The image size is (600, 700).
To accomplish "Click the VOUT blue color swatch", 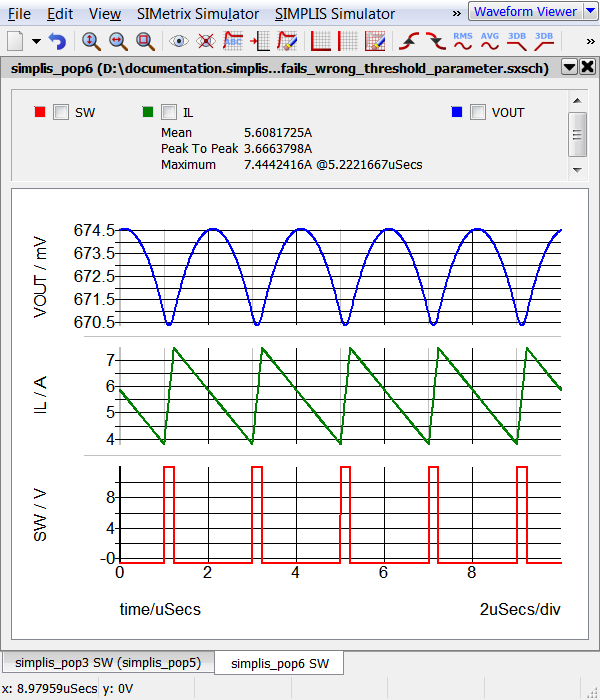I will [x=456, y=112].
